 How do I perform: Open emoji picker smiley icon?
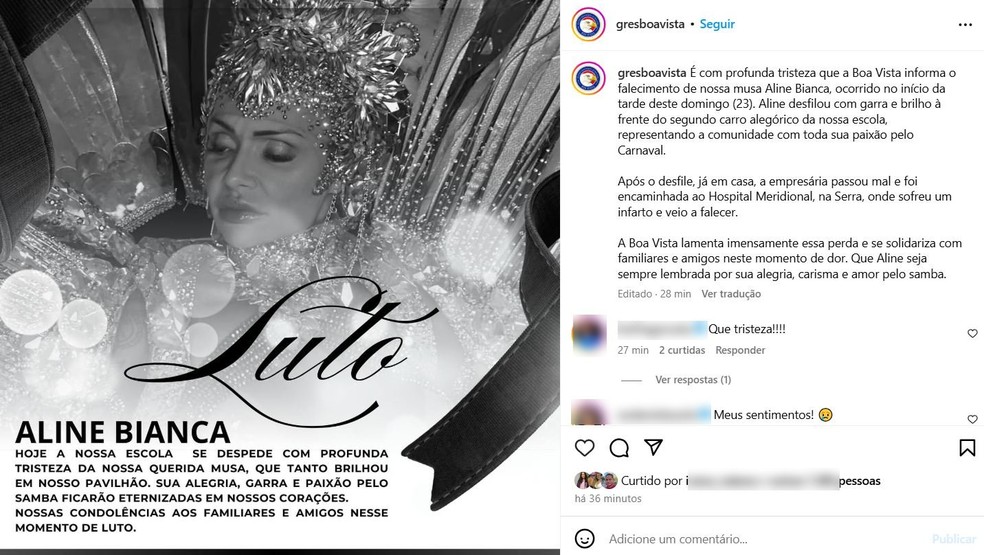(x=584, y=539)
